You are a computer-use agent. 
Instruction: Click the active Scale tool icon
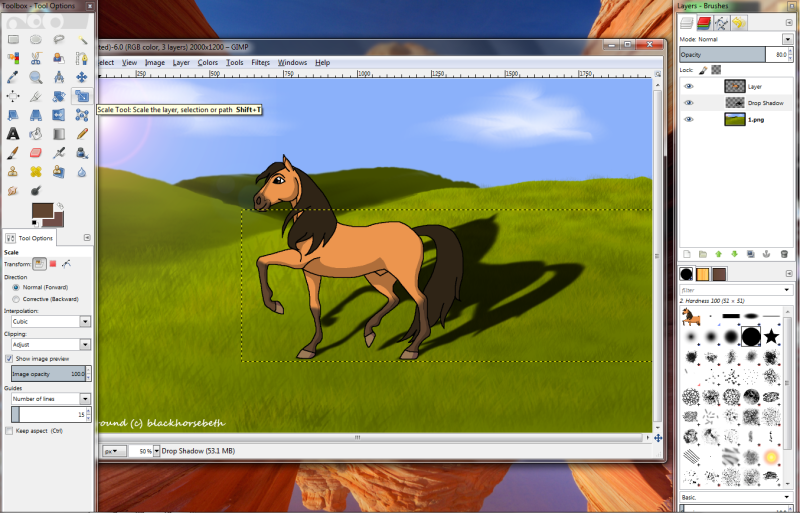tap(82, 96)
